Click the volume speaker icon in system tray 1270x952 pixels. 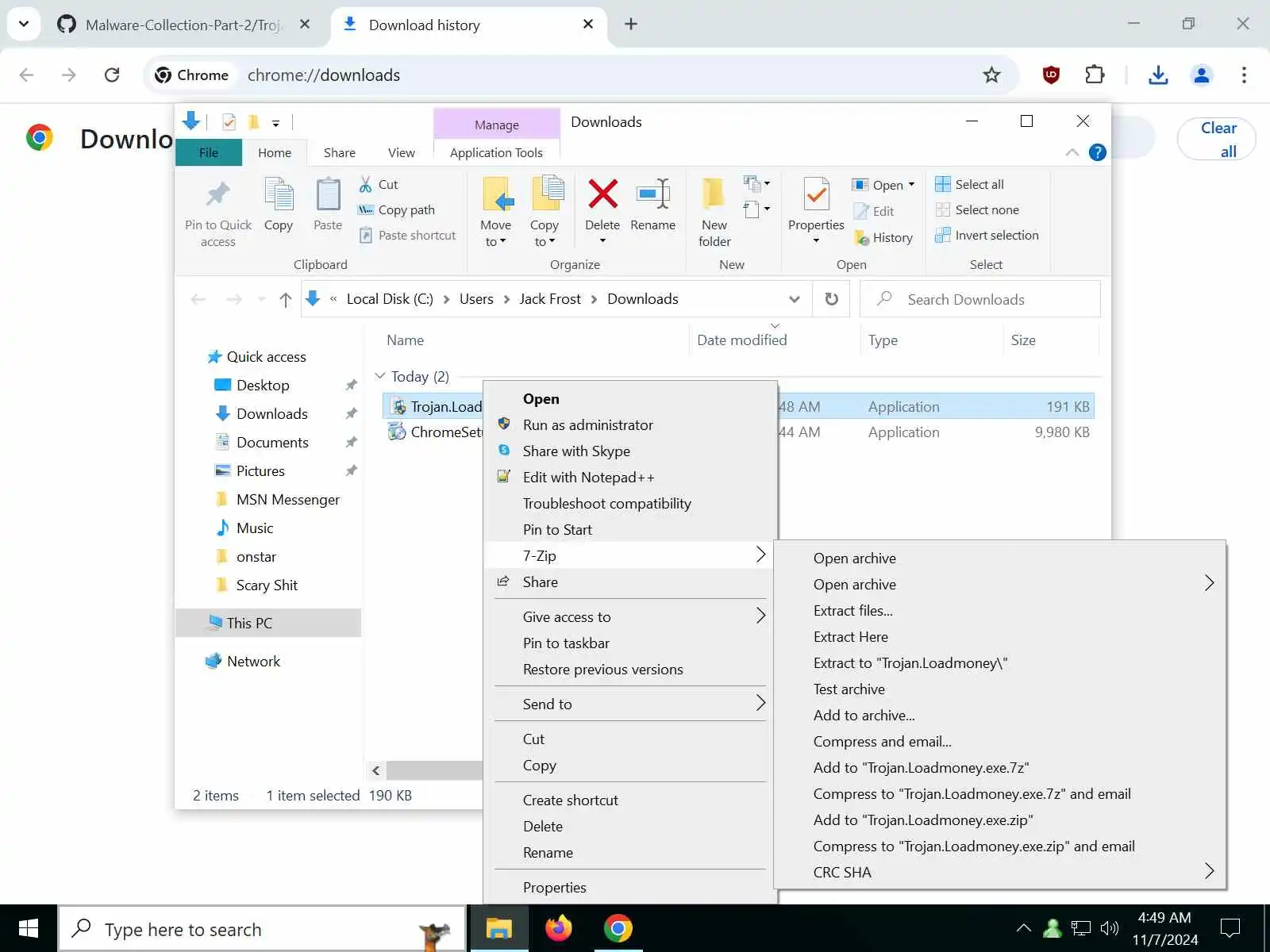(1110, 928)
